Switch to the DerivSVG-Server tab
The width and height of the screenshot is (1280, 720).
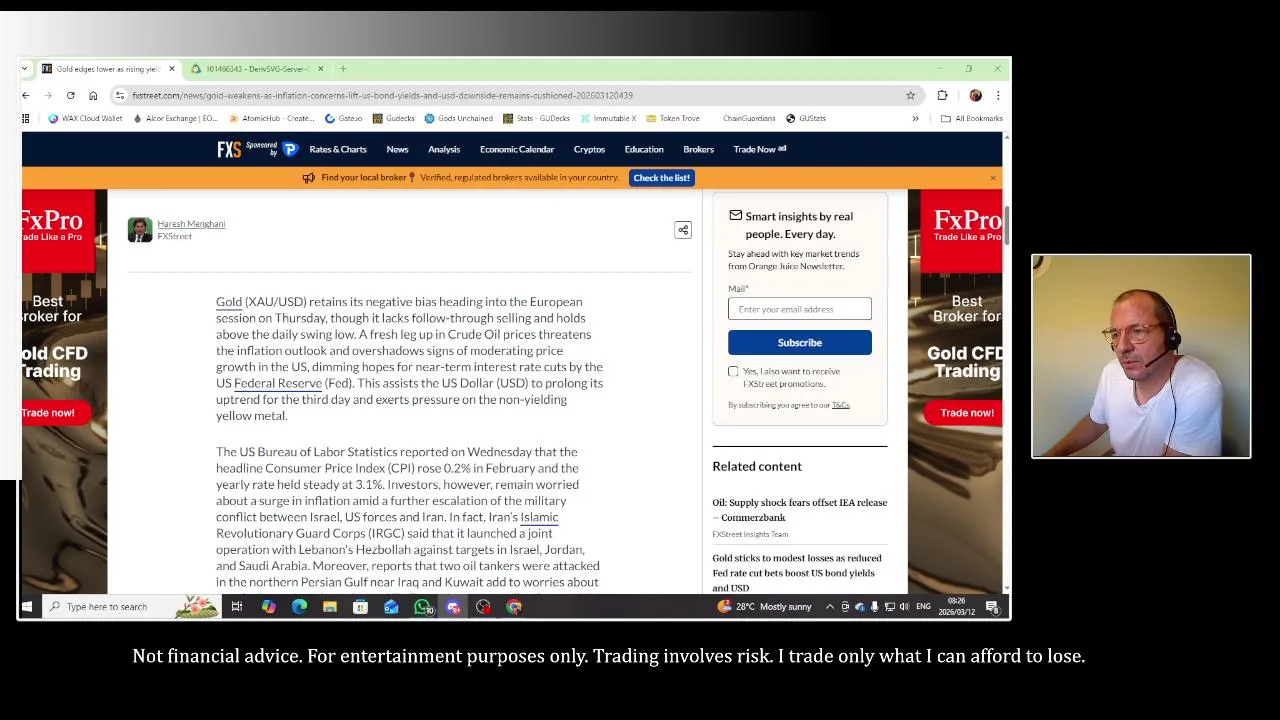point(257,69)
